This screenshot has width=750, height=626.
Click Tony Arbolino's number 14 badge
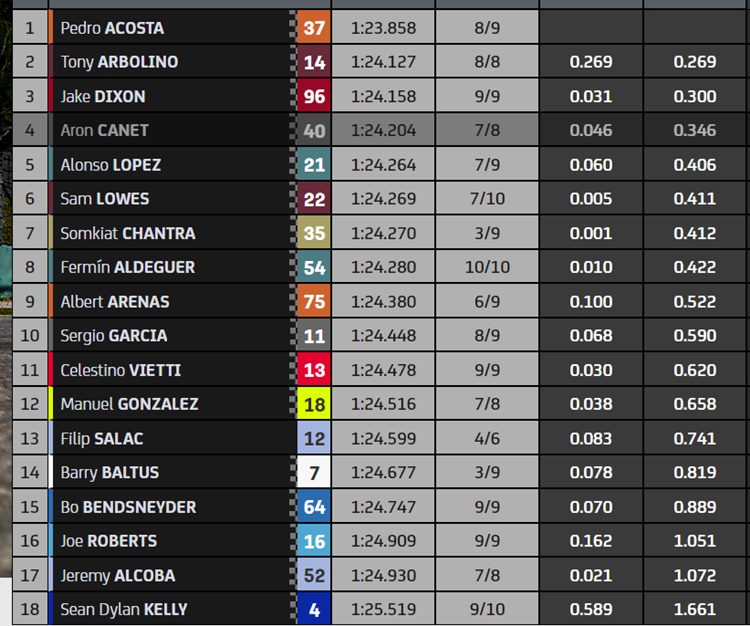coord(314,62)
